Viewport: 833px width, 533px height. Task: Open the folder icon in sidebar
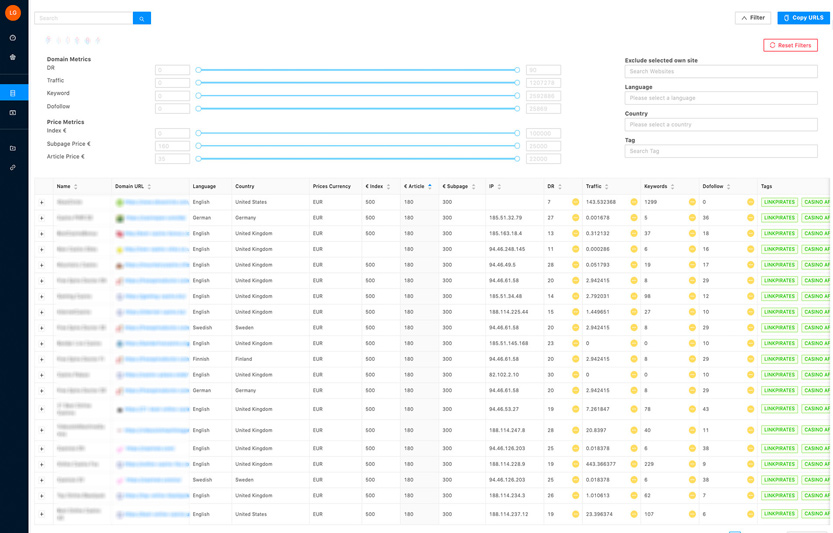(x=13, y=148)
